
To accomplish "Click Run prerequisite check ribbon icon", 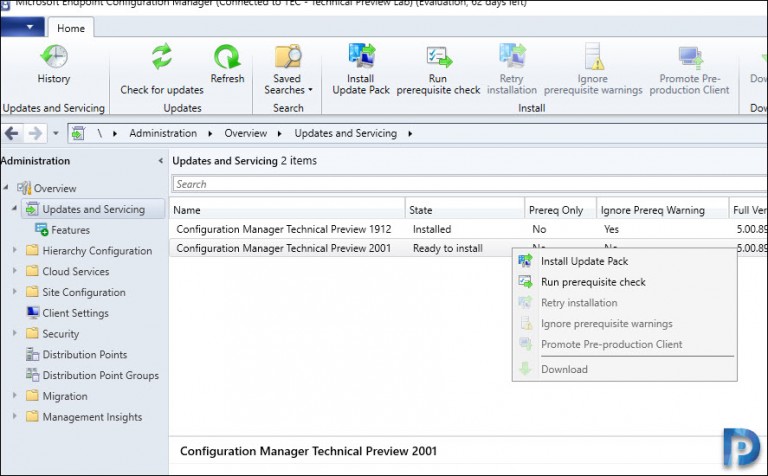I will pyautogui.click(x=439, y=57).
